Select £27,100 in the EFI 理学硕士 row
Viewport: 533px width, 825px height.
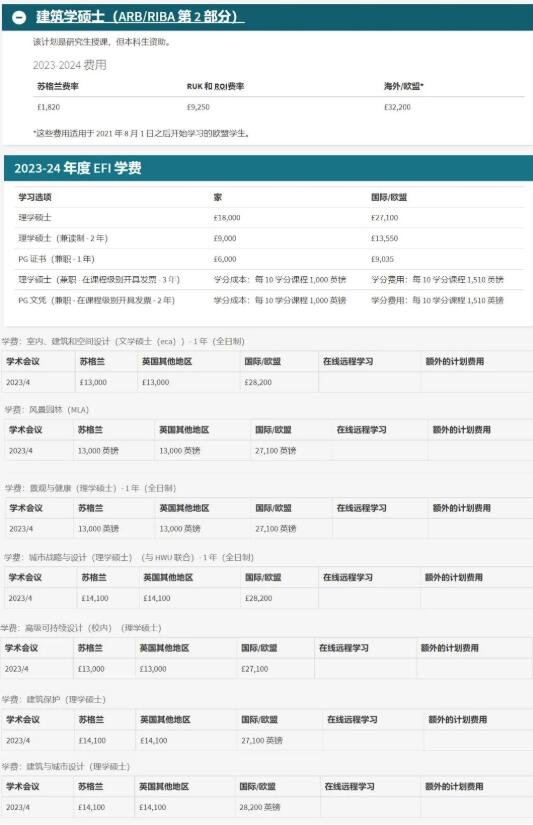[385, 218]
